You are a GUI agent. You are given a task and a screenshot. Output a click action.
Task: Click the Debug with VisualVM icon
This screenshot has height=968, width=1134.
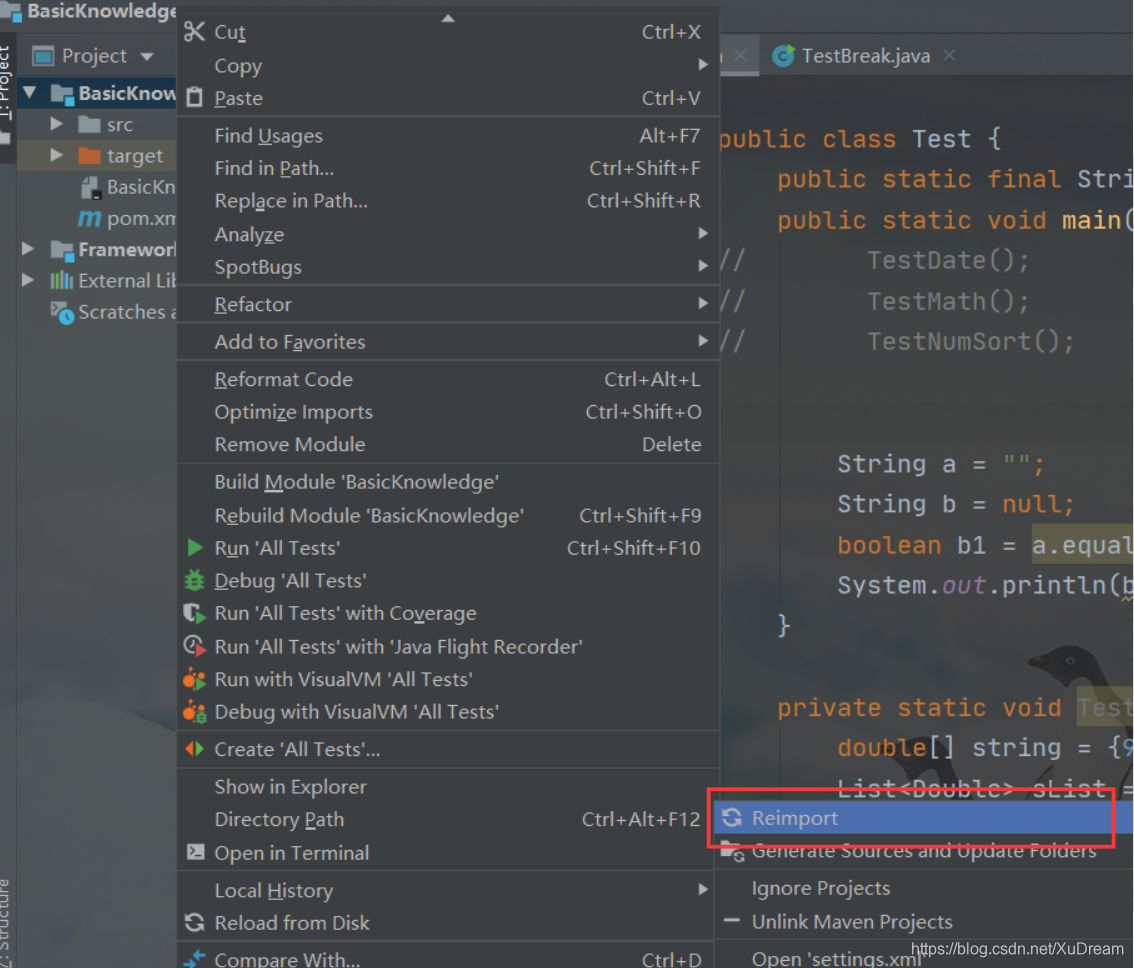point(194,712)
